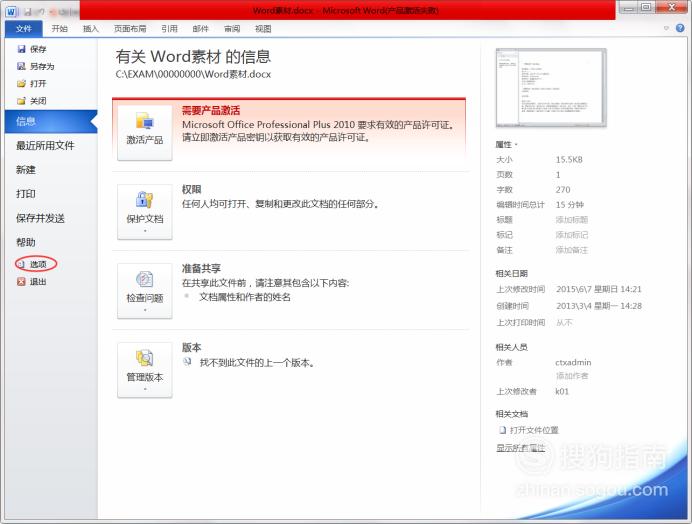Viewport: 692px width, 524px height.
Task: Click the Activate Product (激活产品) button
Action: [x=145, y=132]
